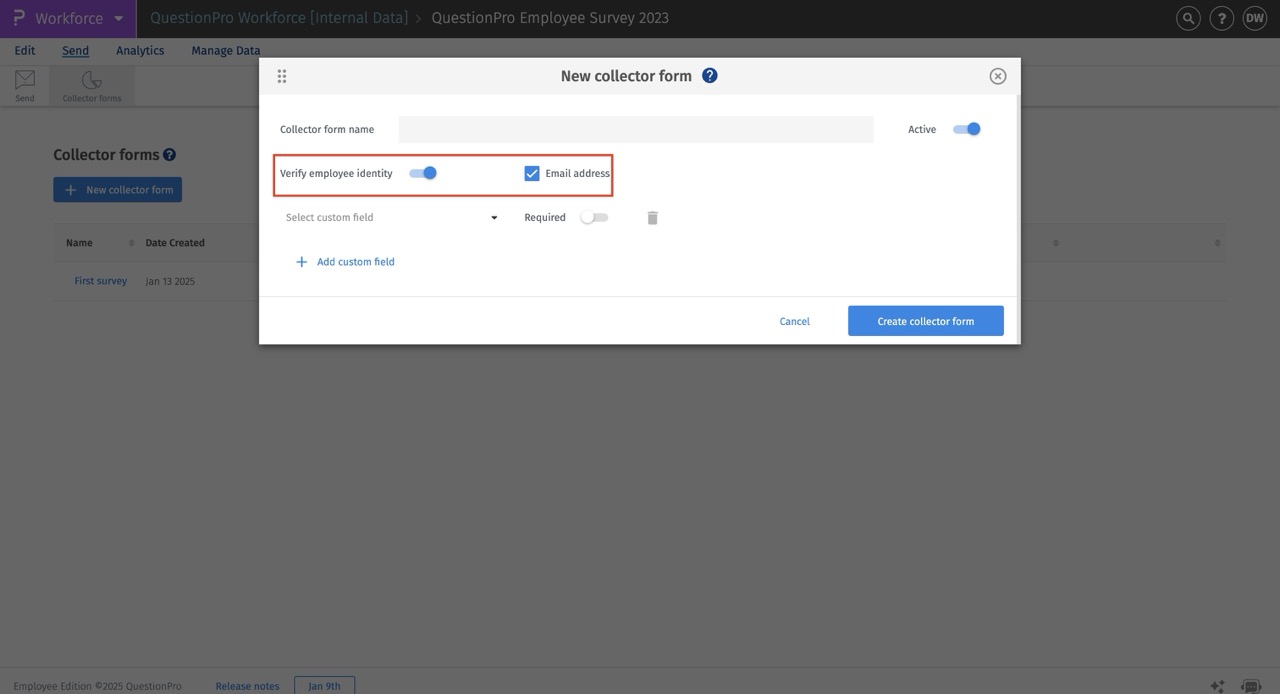Open the First survey link
Screen dimensions: 1280x694
[101, 281]
